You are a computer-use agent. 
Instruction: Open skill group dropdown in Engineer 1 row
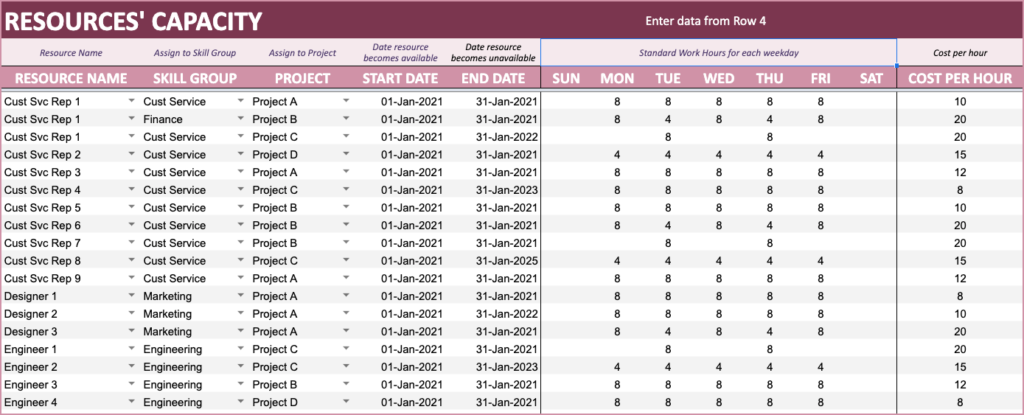(242, 348)
